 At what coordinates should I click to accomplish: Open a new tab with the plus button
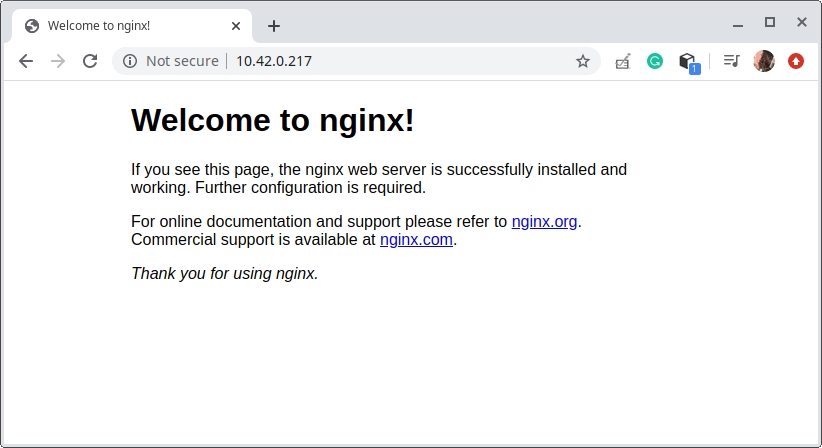[274, 26]
